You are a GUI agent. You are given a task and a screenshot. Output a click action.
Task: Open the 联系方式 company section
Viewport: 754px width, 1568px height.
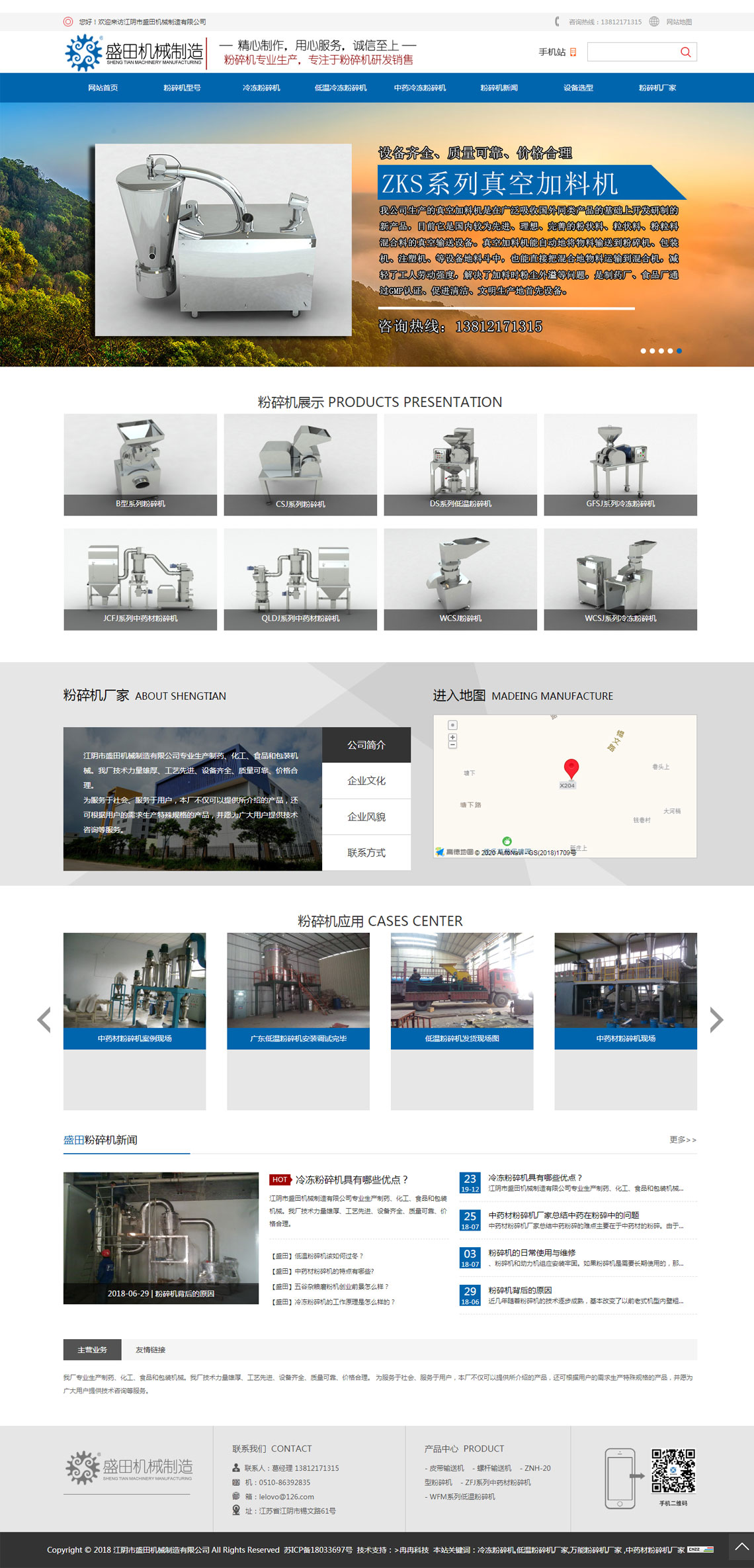pyautogui.click(x=366, y=853)
